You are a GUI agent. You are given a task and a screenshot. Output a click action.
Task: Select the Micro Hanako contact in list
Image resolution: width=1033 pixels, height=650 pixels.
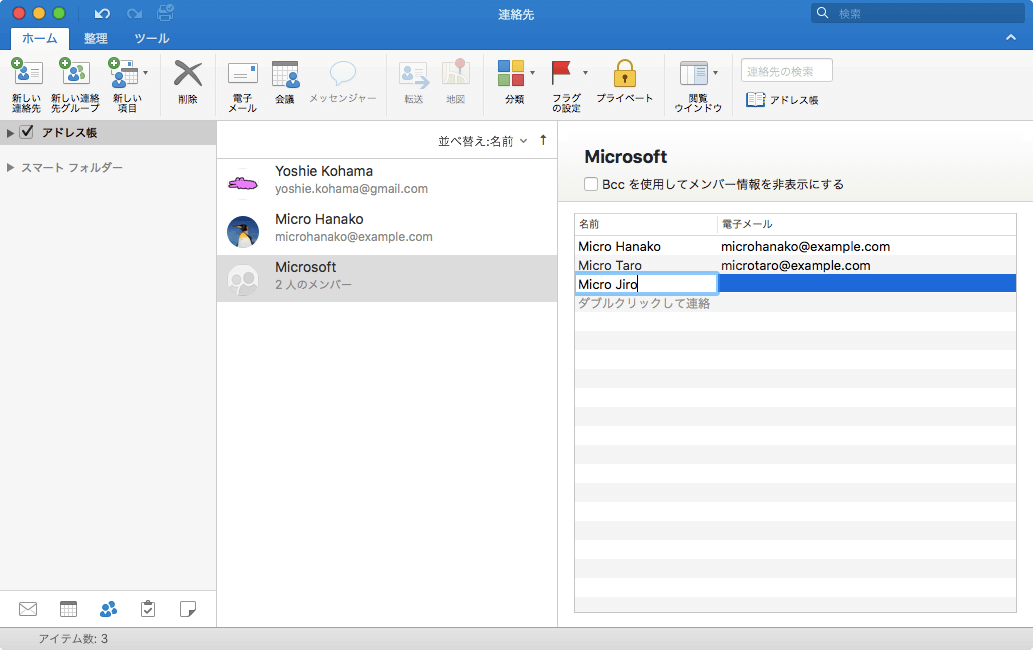pos(387,231)
